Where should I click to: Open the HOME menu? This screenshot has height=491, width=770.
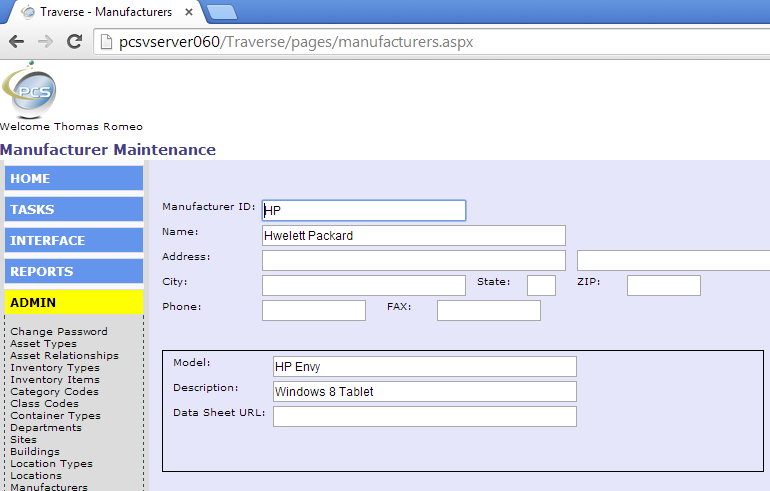pos(74,178)
